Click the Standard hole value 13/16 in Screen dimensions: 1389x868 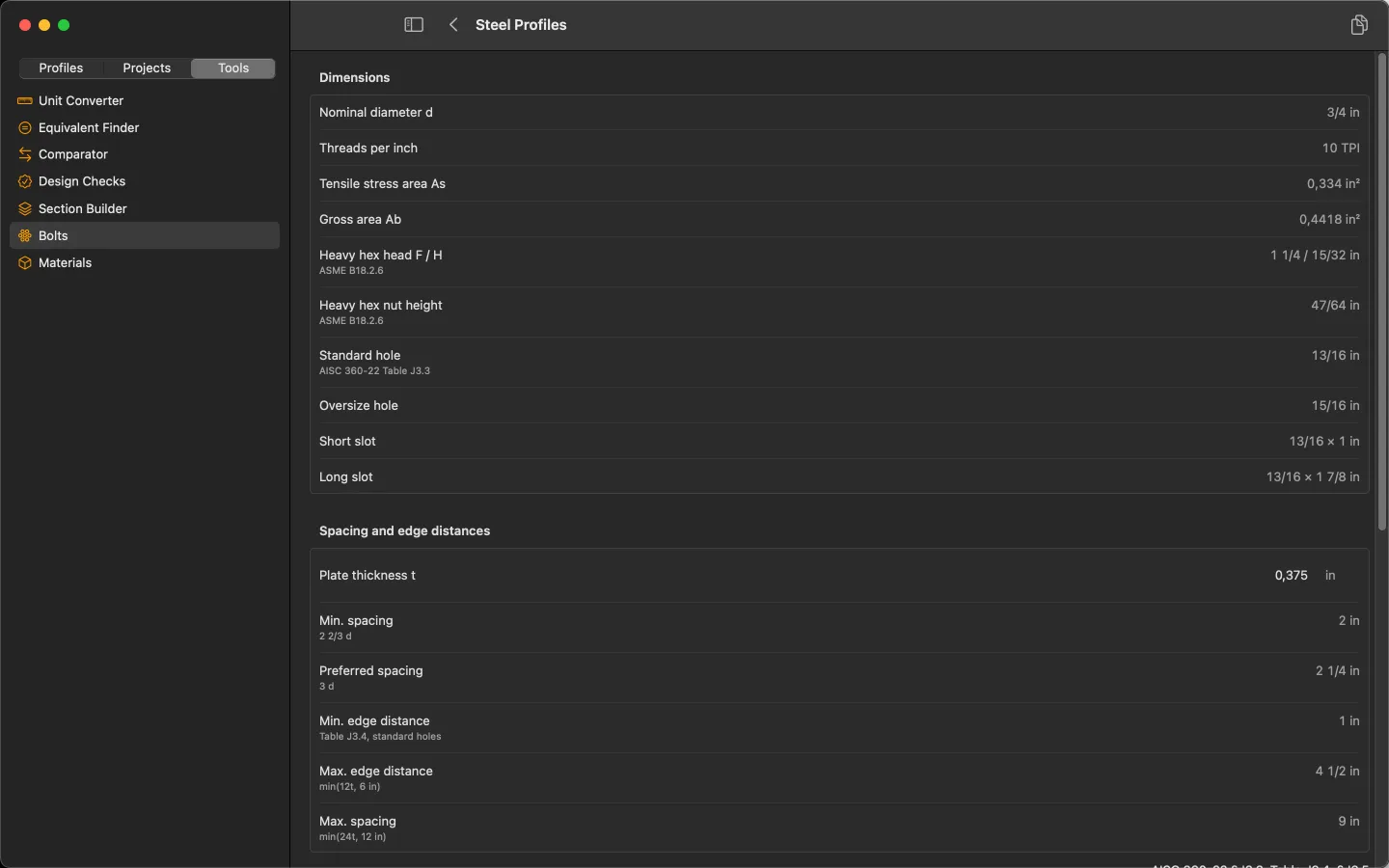(x=1335, y=356)
